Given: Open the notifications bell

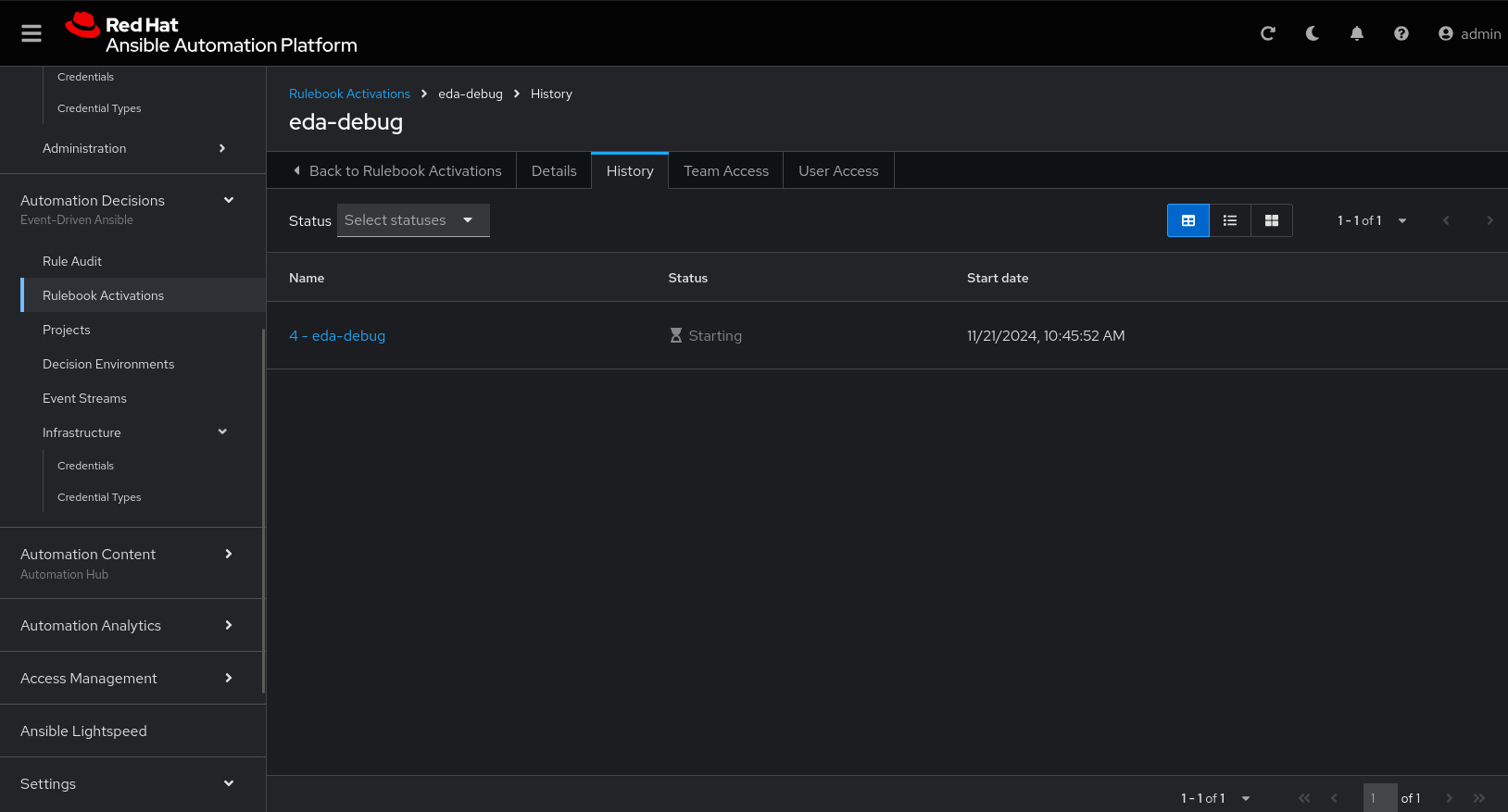Looking at the screenshot, I should (x=1357, y=33).
